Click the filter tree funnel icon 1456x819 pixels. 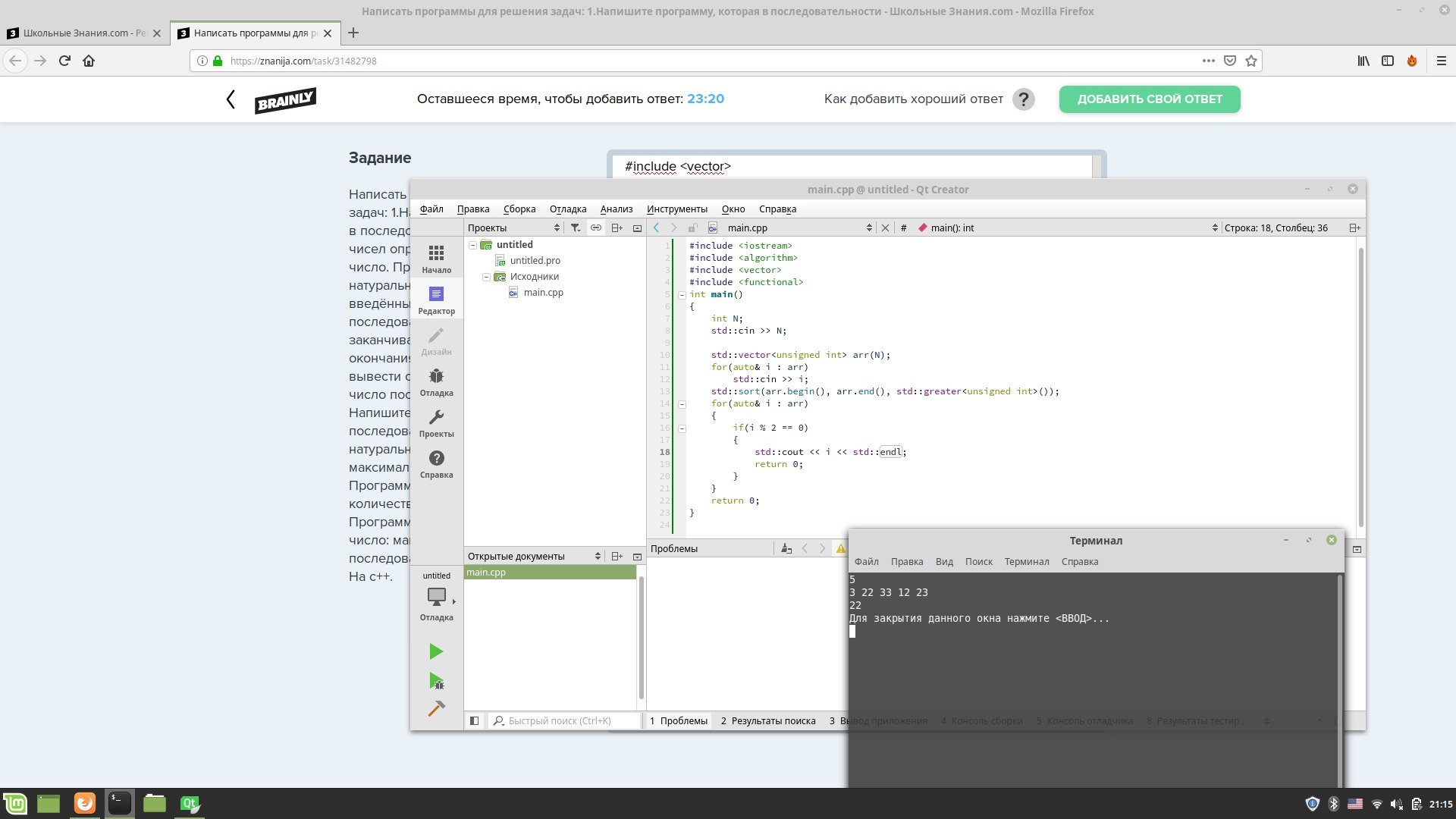(576, 227)
